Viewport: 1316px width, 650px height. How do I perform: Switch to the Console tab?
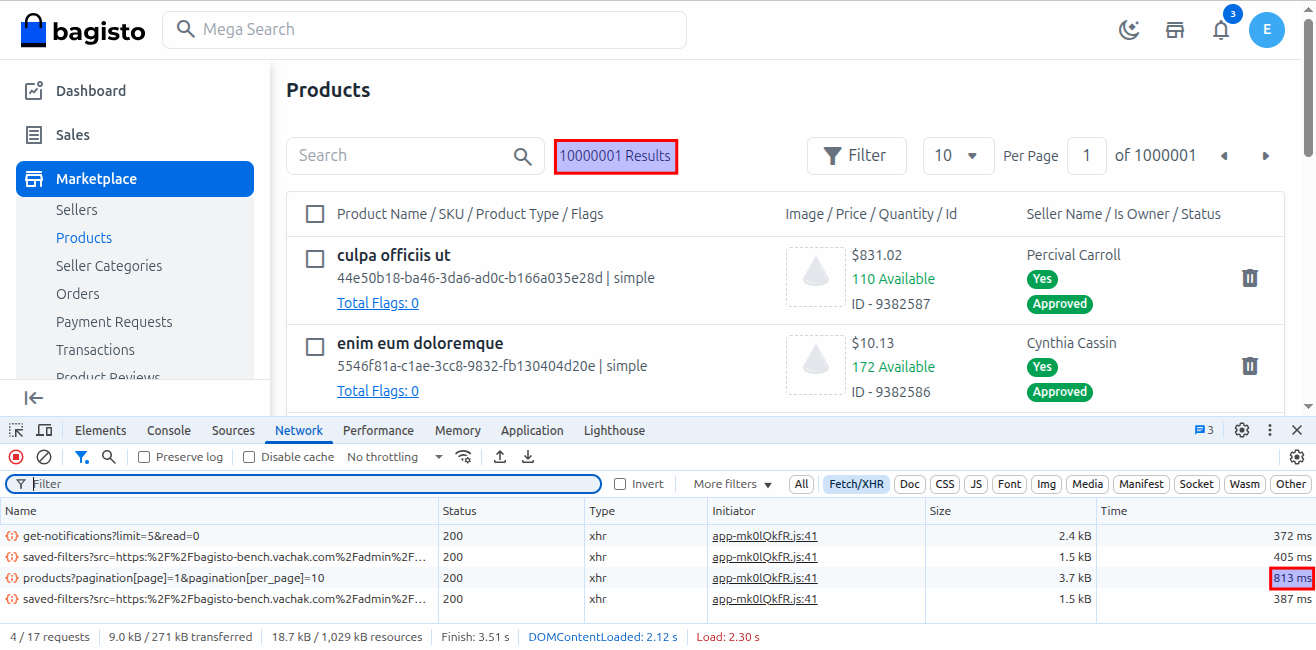[x=168, y=430]
